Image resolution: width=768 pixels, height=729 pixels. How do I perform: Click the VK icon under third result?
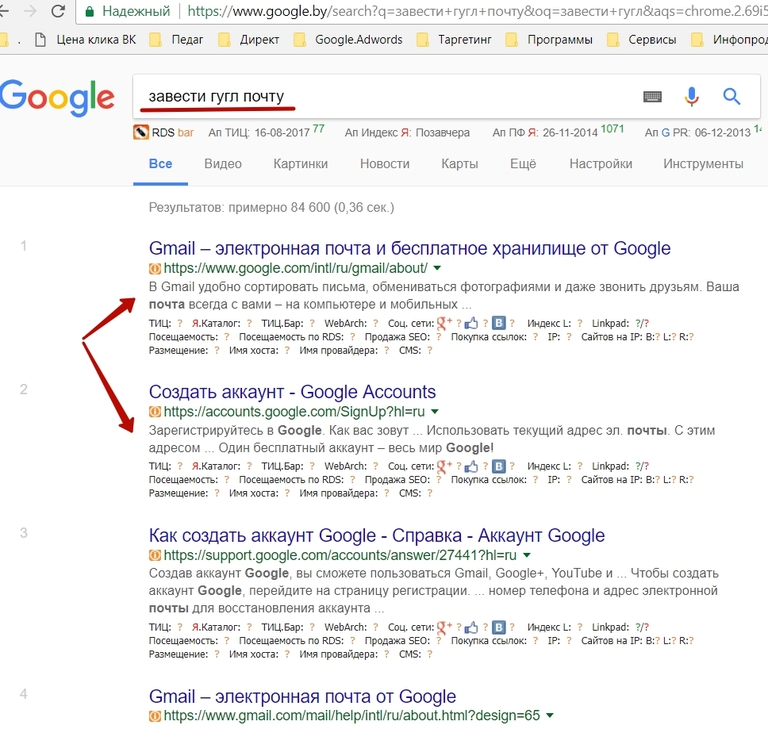499,627
